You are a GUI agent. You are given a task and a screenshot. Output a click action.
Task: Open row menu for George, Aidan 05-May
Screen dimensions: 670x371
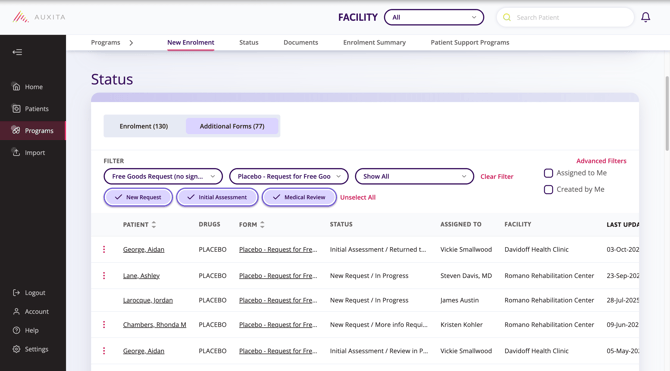[x=104, y=351]
